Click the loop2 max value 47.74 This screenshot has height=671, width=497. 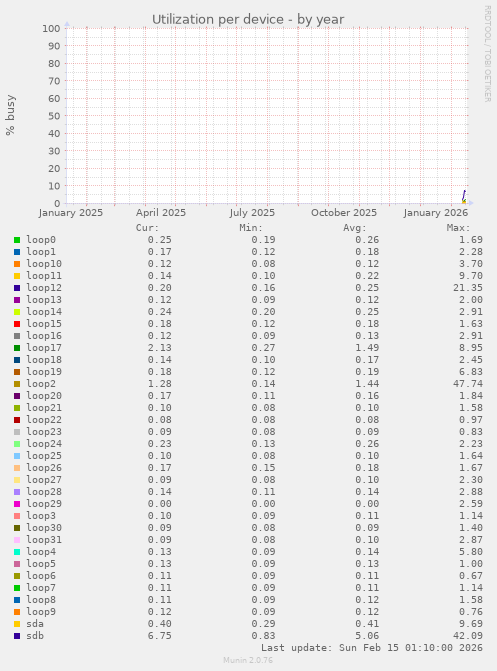tap(468, 384)
